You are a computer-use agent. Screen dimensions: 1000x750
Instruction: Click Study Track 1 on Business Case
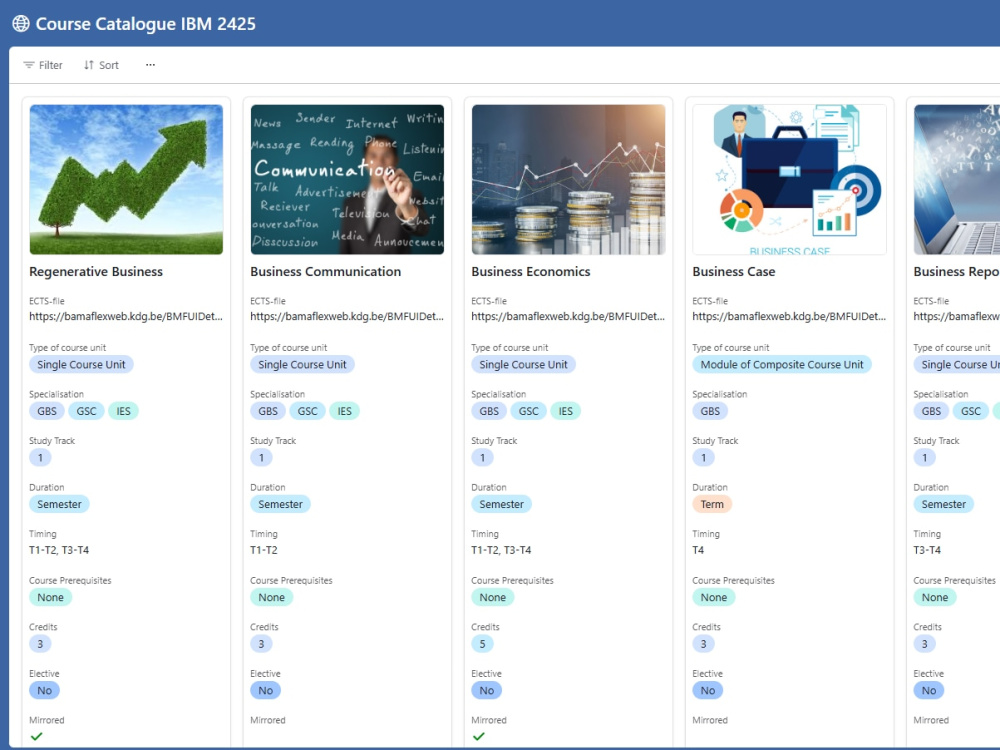[x=703, y=458]
